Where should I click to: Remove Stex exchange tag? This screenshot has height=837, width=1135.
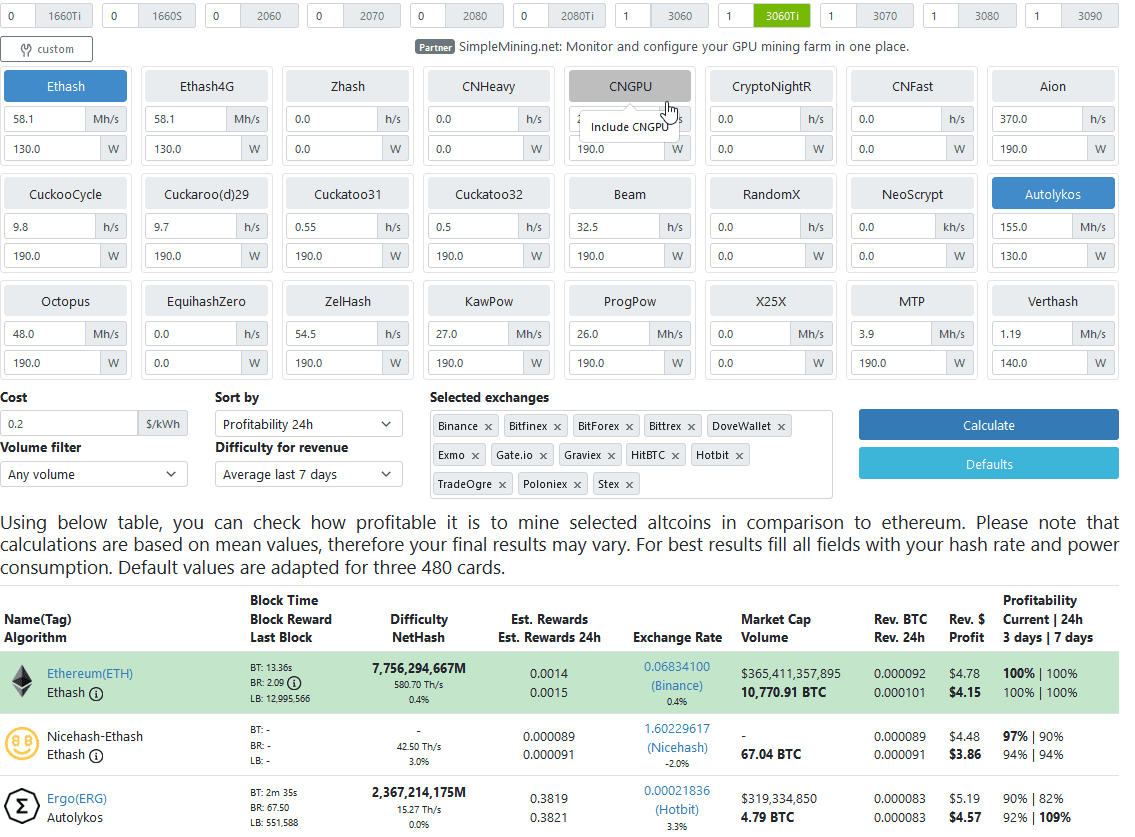point(630,484)
